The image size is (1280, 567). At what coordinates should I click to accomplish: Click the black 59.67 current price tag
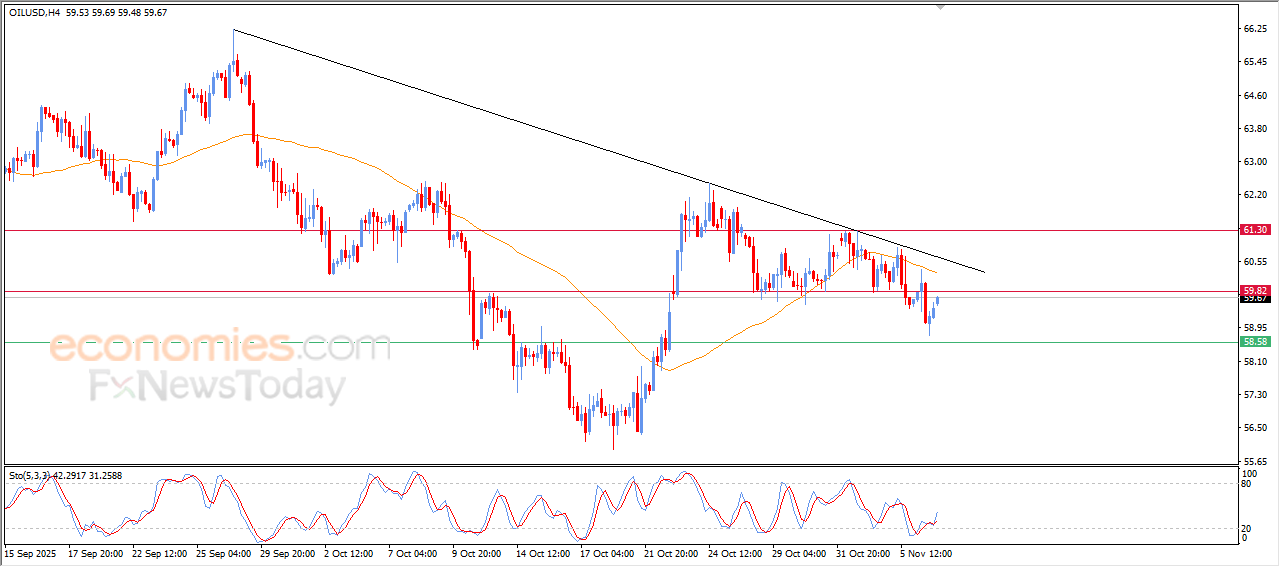click(x=1254, y=299)
